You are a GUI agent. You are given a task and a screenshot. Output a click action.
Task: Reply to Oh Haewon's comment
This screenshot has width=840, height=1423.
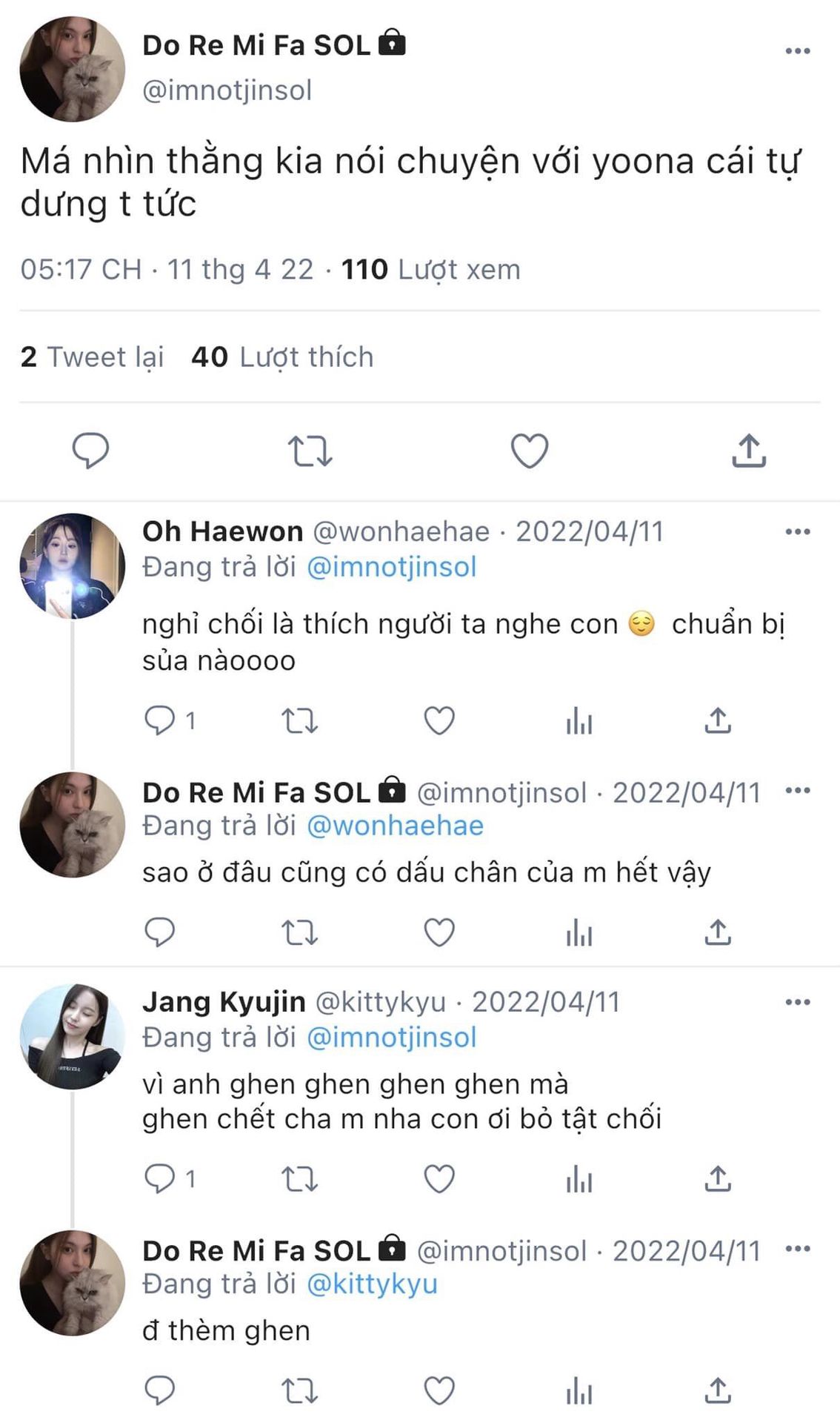pos(159,720)
